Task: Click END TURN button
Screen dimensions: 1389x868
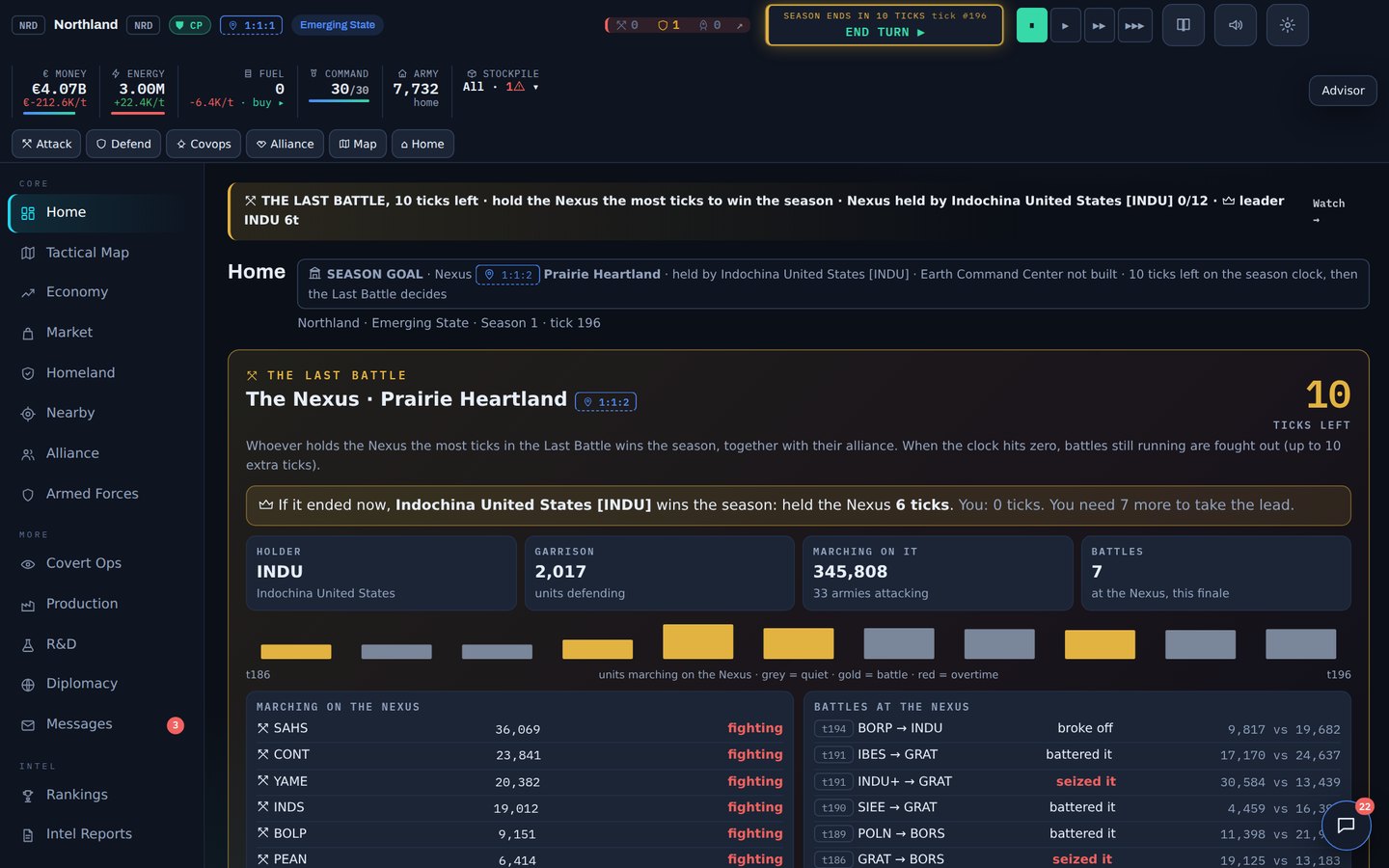Action: coord(885,25)
